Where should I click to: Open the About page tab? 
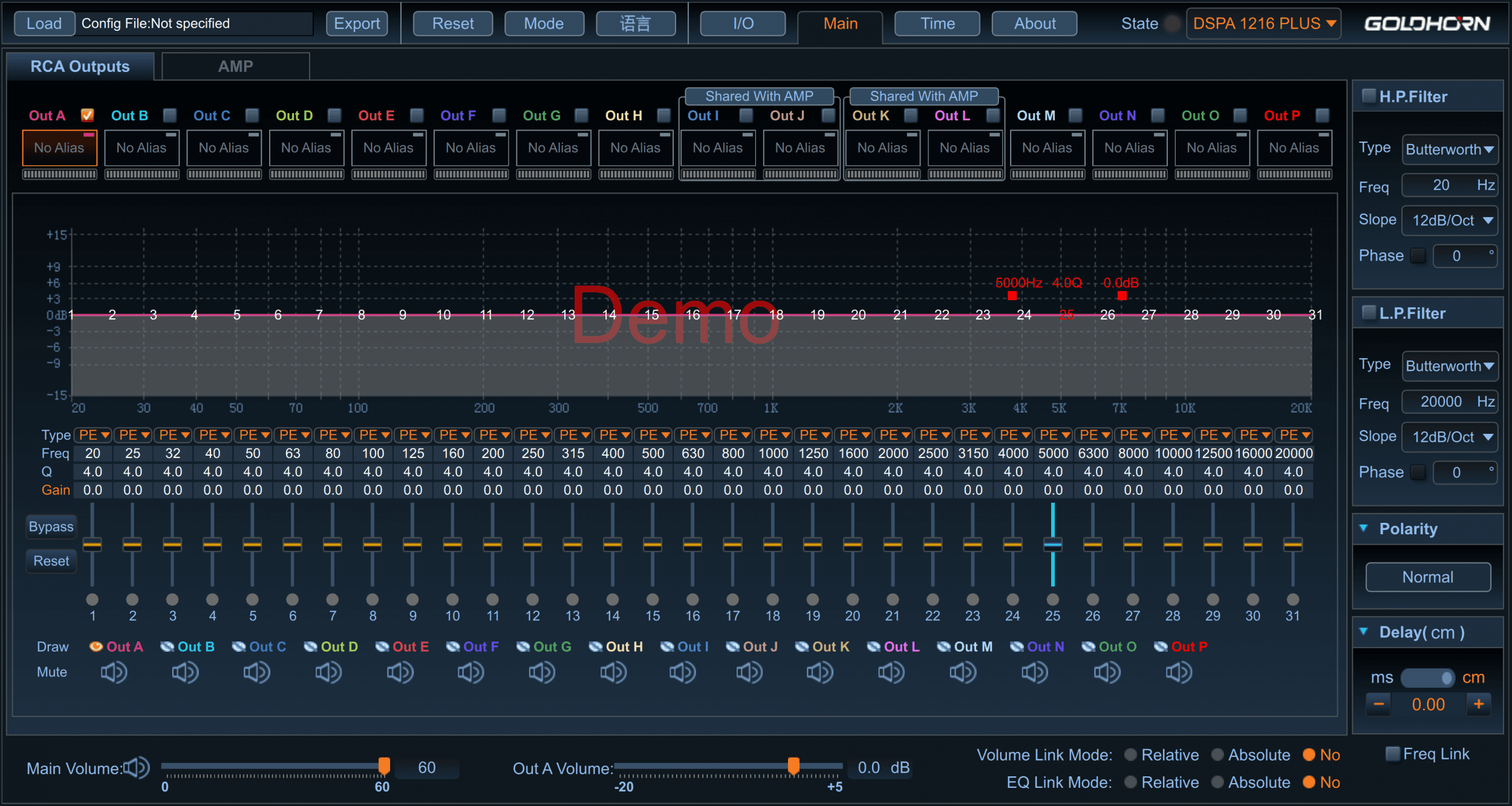tap(1035, 24)
